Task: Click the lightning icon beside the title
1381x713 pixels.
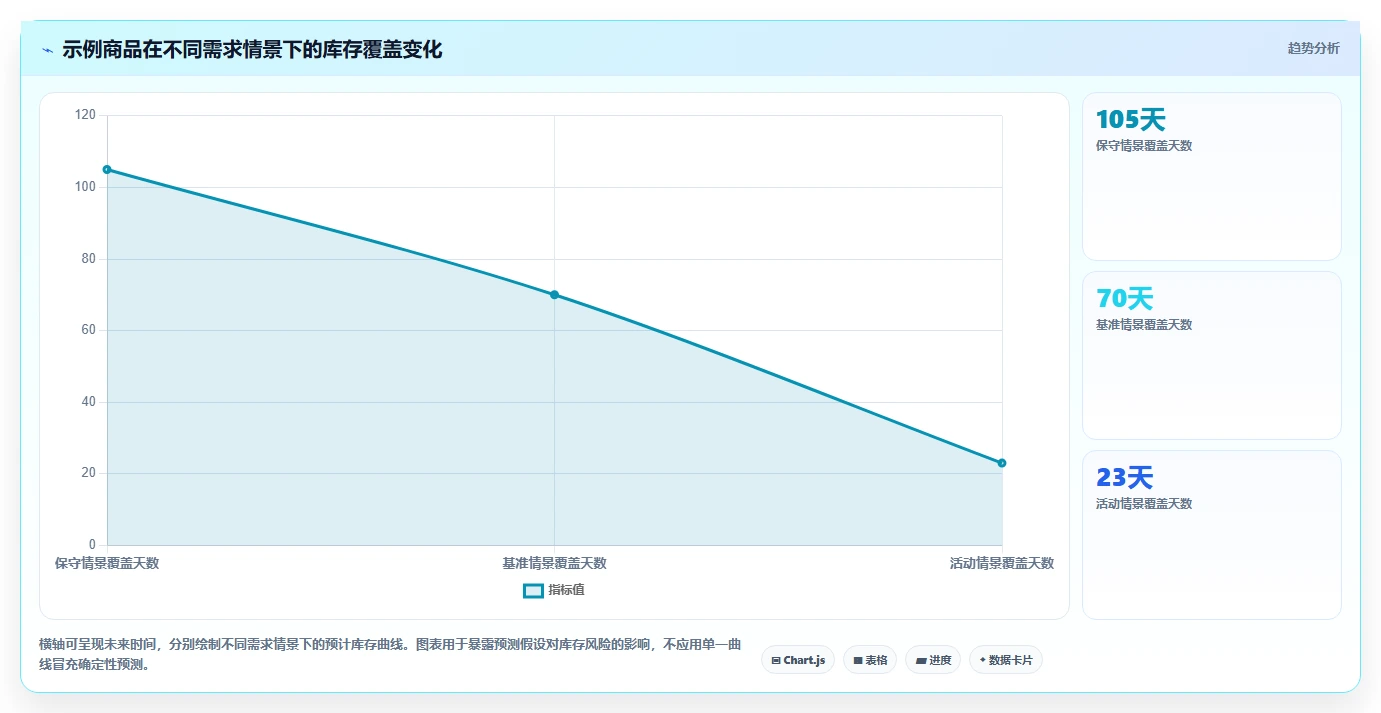Action: click(x=47, y=50)
